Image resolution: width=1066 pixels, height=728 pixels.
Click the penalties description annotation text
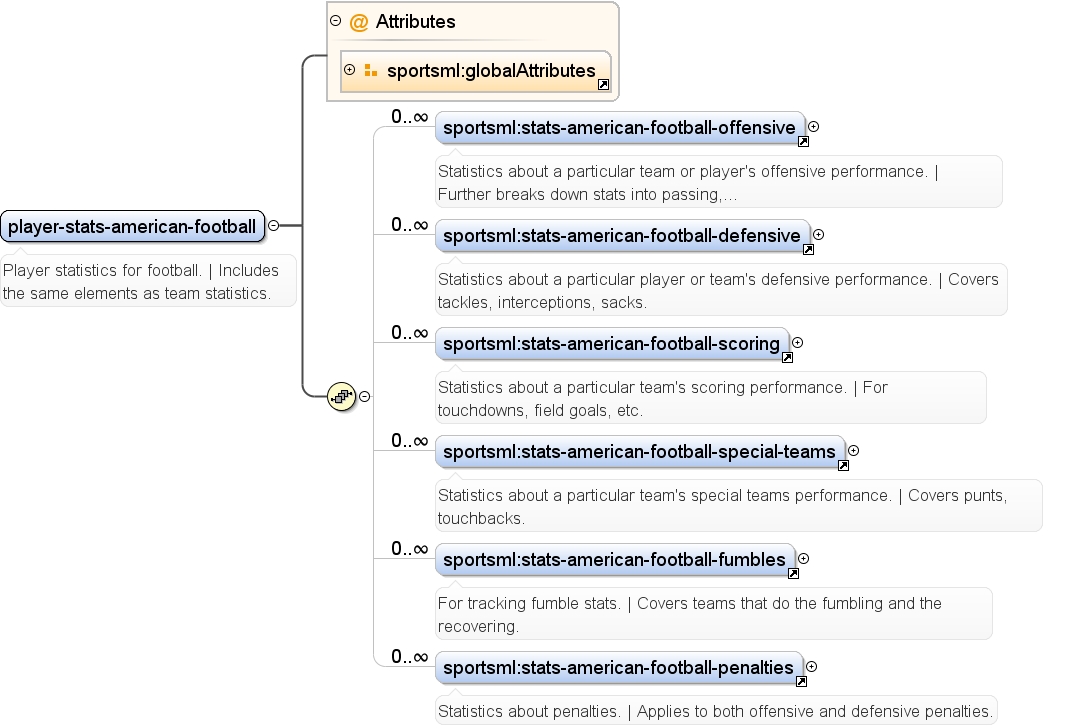[x=715, y=712]
